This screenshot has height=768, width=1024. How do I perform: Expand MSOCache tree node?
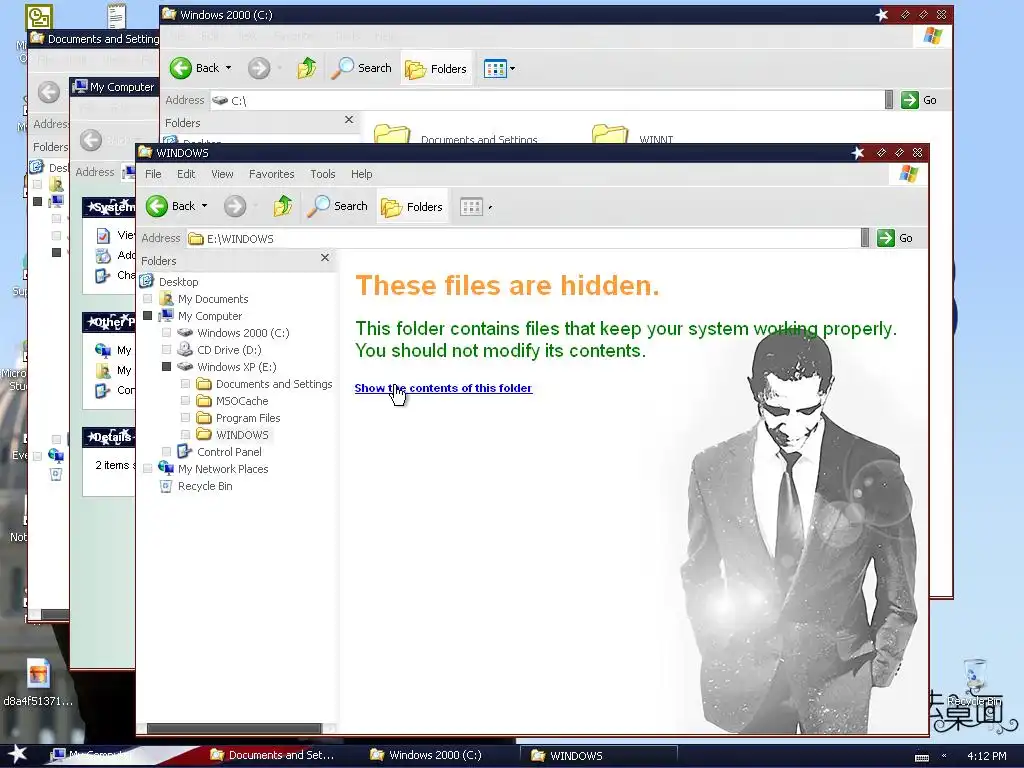tap(185, 401)
